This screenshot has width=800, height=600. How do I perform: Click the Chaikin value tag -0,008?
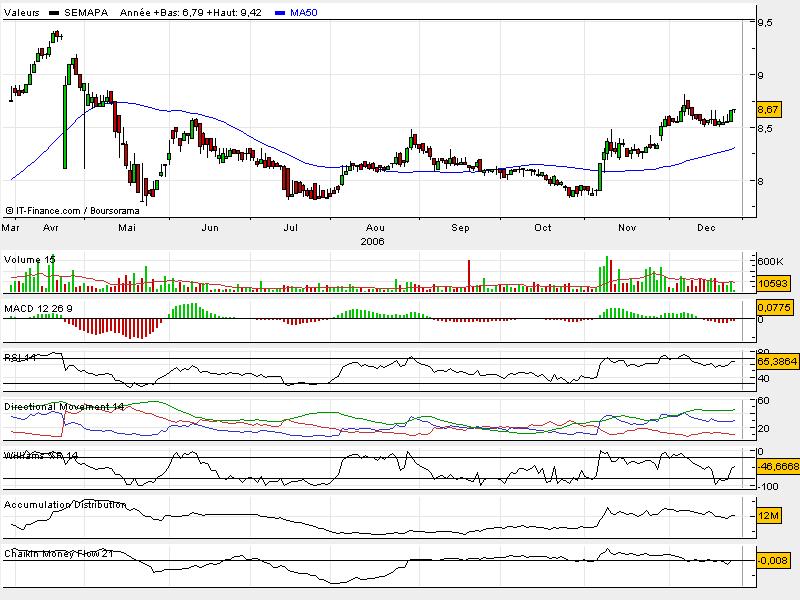click(773, 561)
